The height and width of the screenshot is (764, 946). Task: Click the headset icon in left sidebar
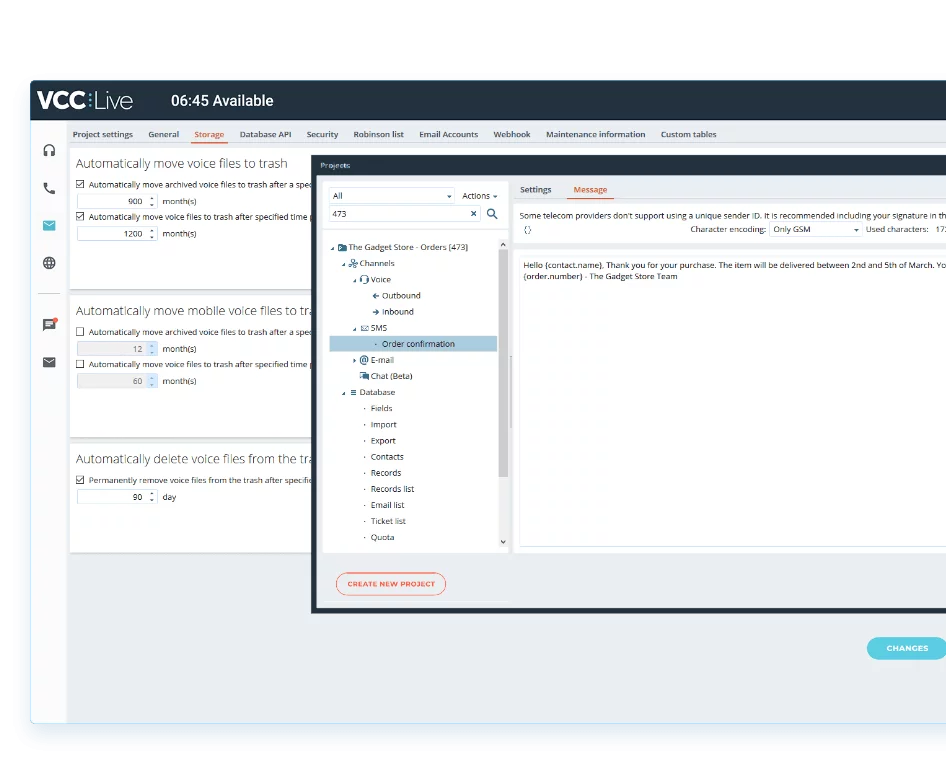point(49,150)
